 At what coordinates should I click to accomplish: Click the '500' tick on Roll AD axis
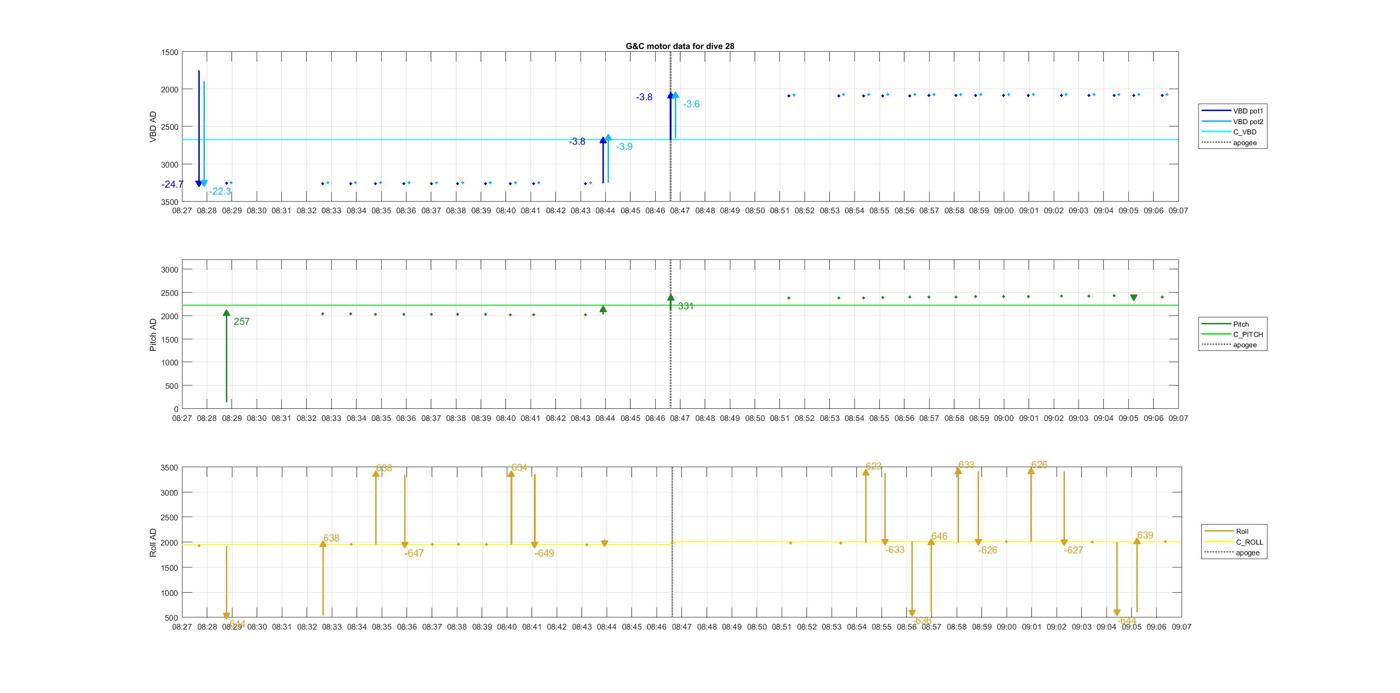coord(173,618)
